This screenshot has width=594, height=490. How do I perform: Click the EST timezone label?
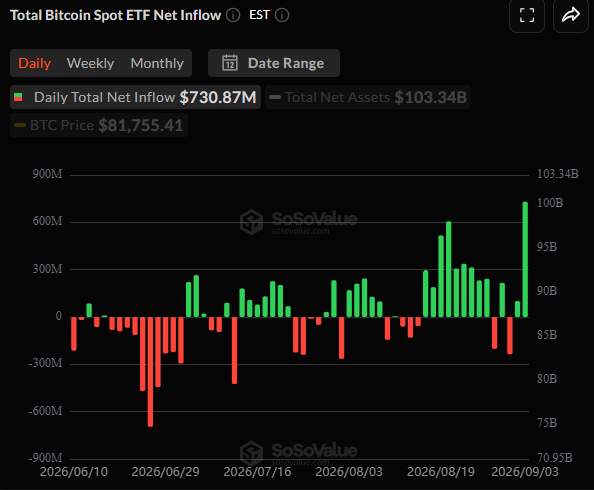259,15
